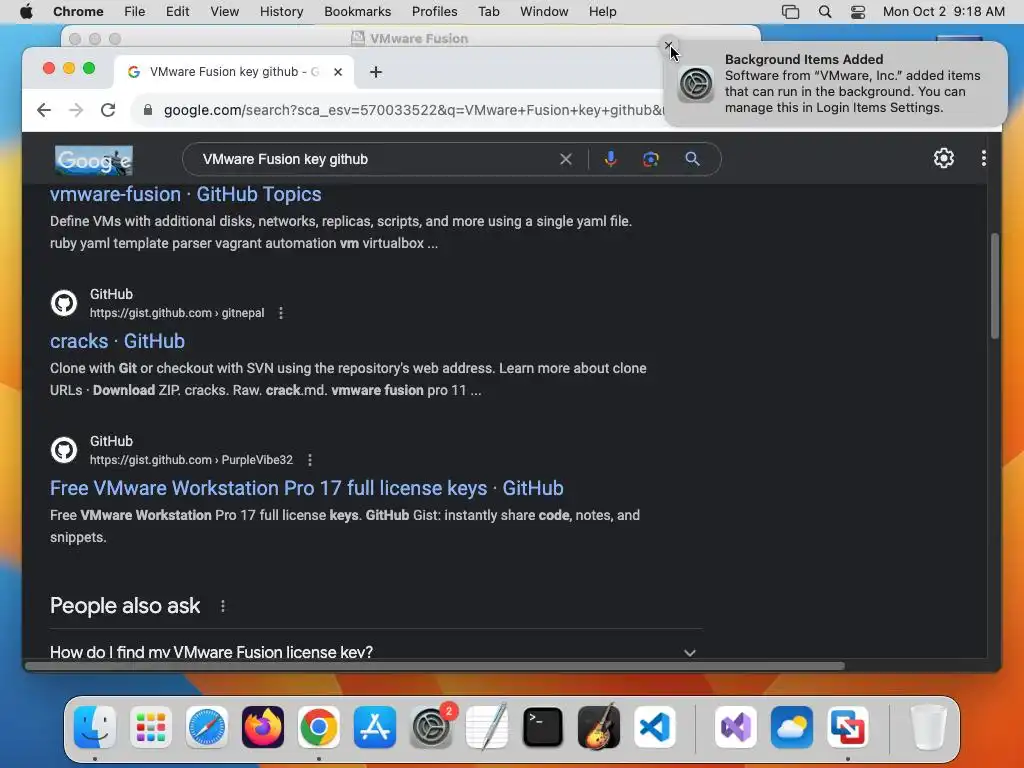Click the menu bar date and time
The width and height of the screenshot is (1024, 768).
(x=944, y=12)
